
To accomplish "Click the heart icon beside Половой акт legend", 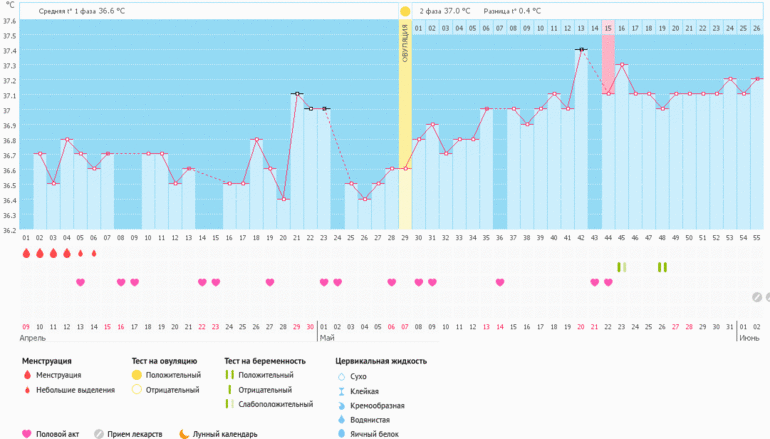I will (x=27, y=434).
